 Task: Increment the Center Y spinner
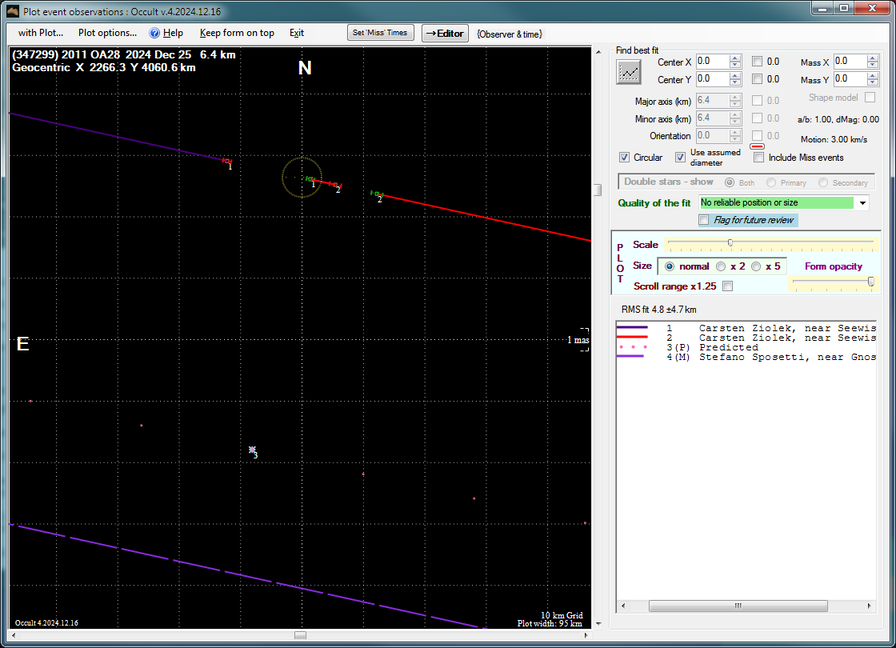click(735, 75)
